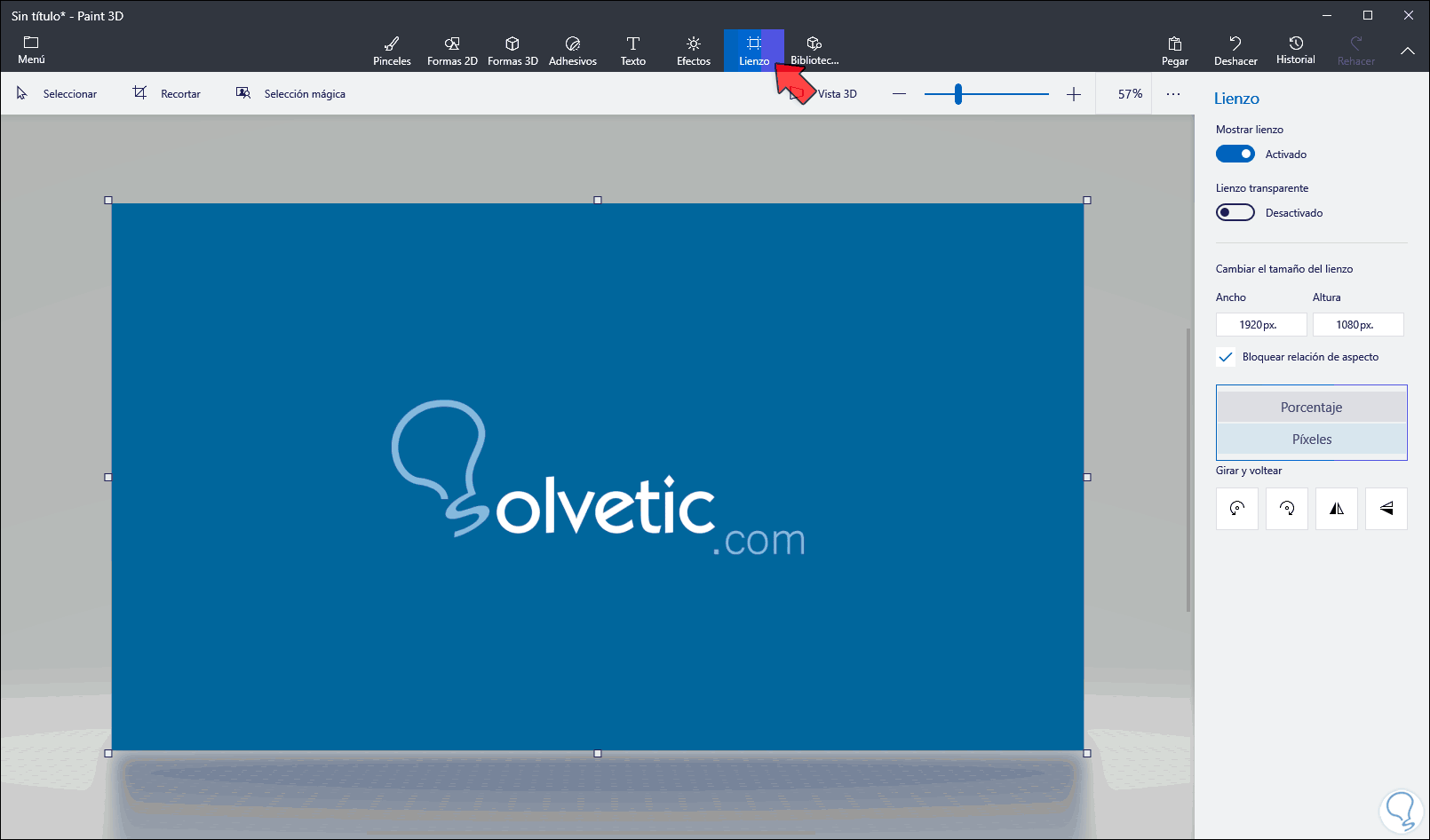Click the Altura height field
Image resolution: width=1430 pixels, height=840 pixels.
1358,325
